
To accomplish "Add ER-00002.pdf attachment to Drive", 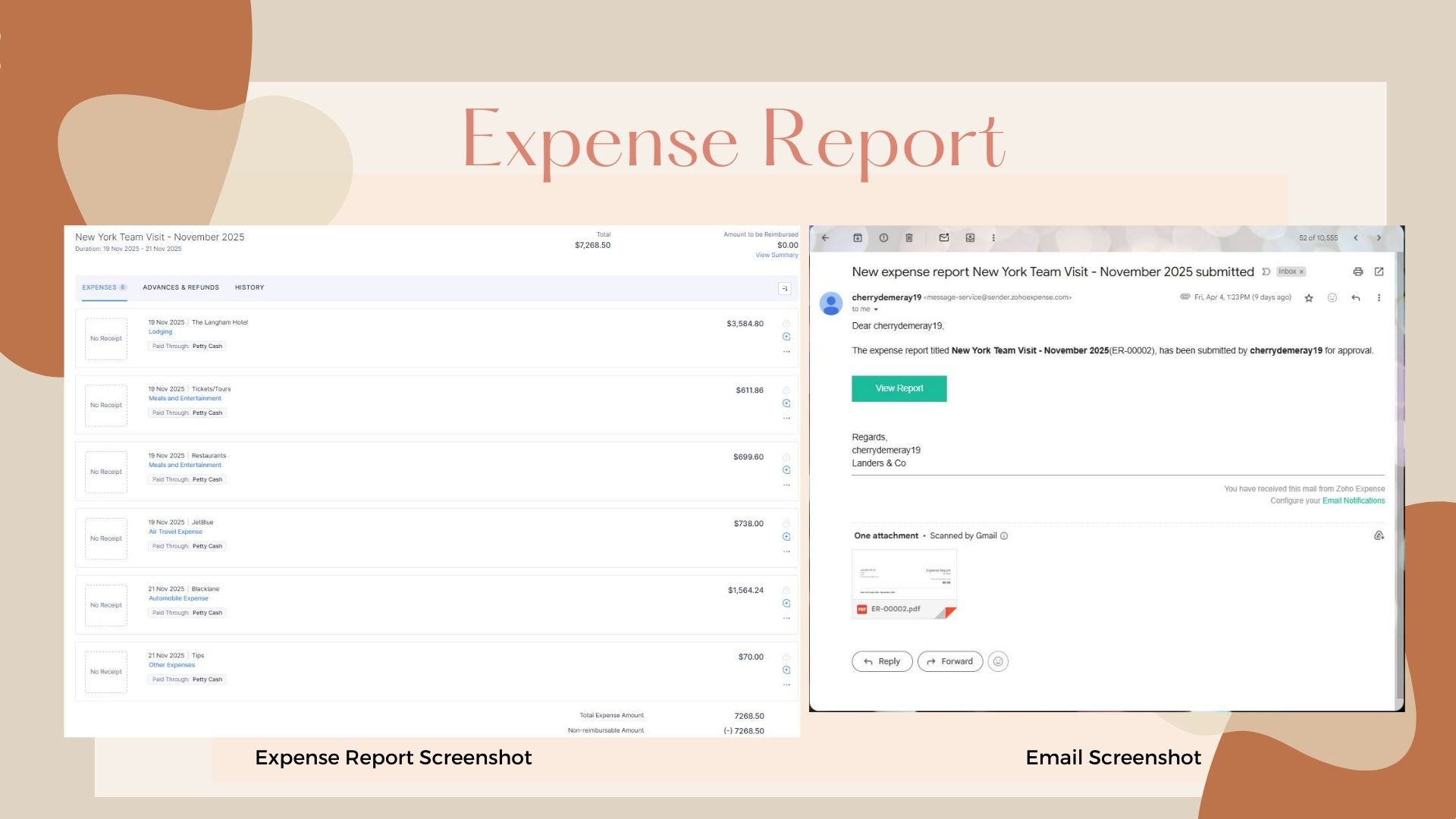I will (x=1379, y=535).
